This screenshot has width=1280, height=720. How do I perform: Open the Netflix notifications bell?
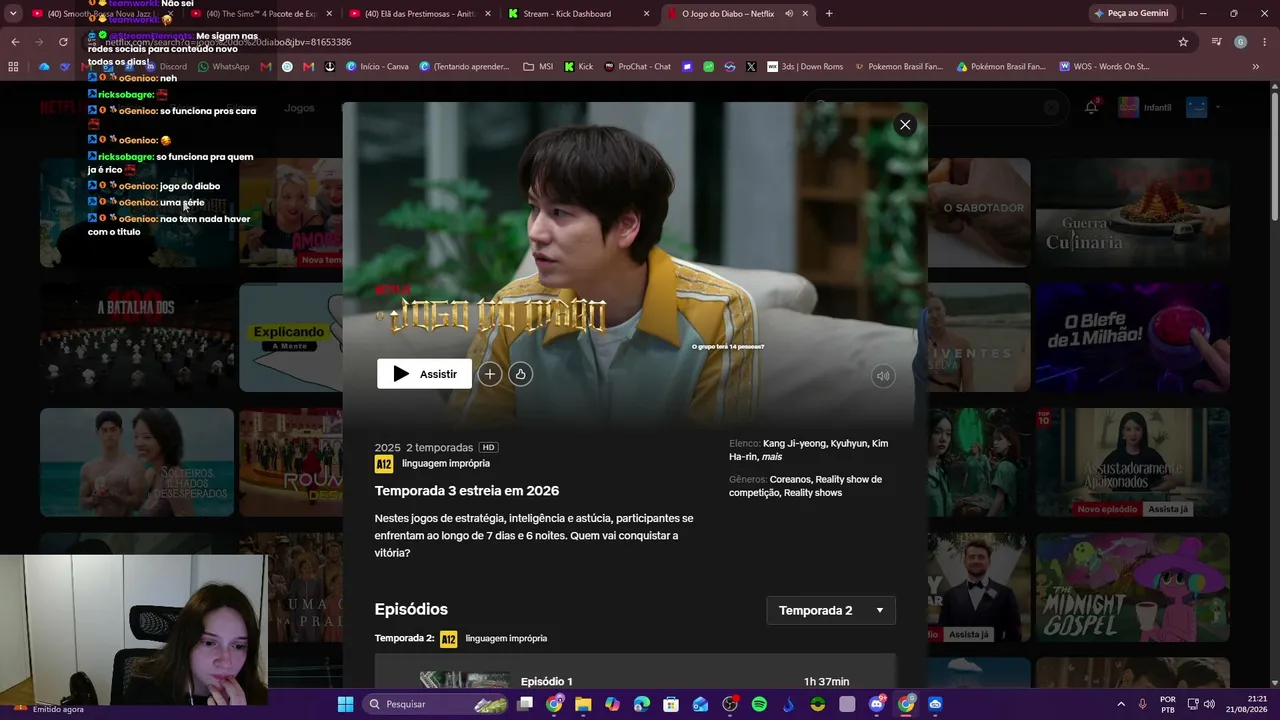point(1091,107)
